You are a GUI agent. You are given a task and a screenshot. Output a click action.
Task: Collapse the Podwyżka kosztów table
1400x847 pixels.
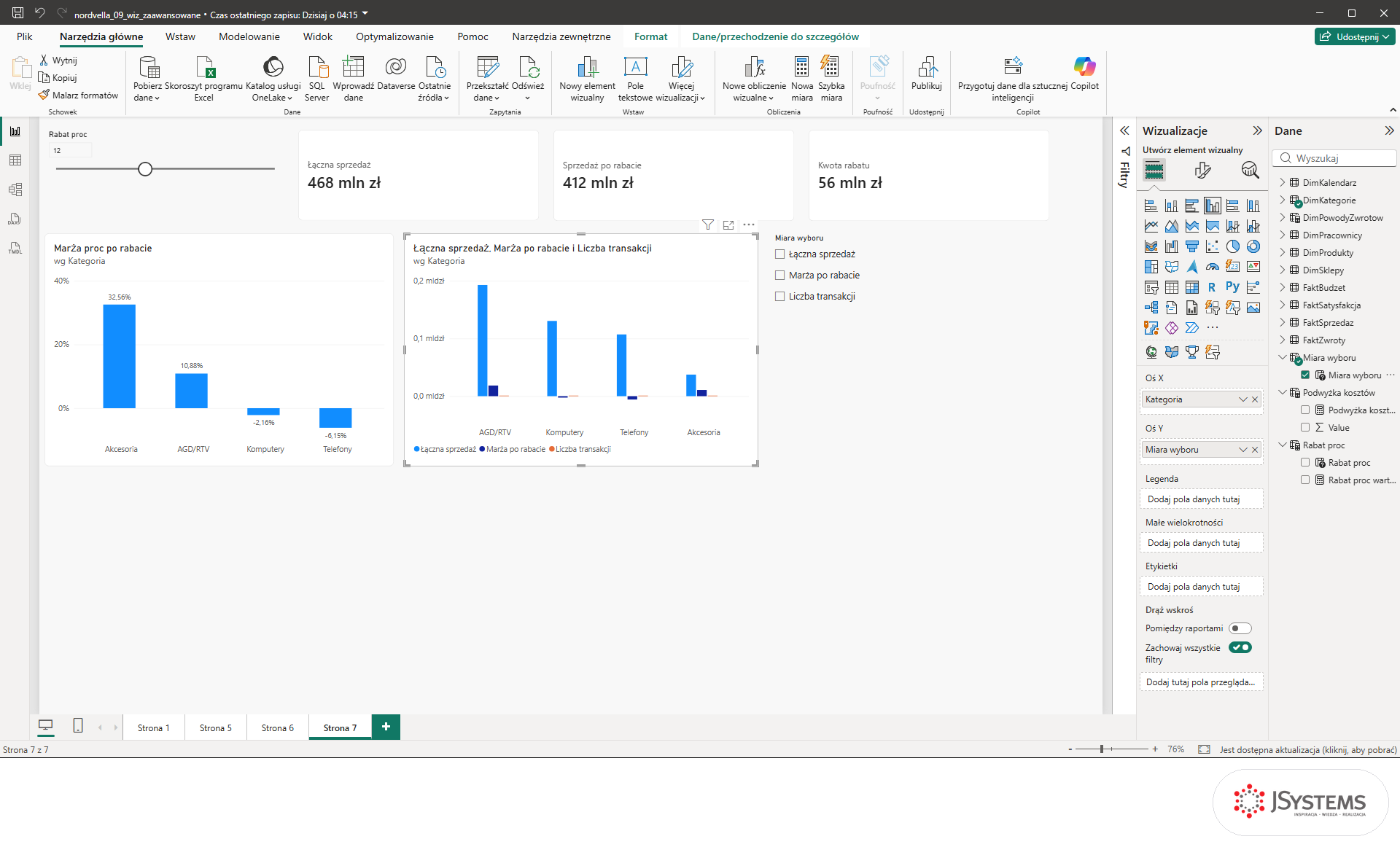click(x=1283, y=393)
